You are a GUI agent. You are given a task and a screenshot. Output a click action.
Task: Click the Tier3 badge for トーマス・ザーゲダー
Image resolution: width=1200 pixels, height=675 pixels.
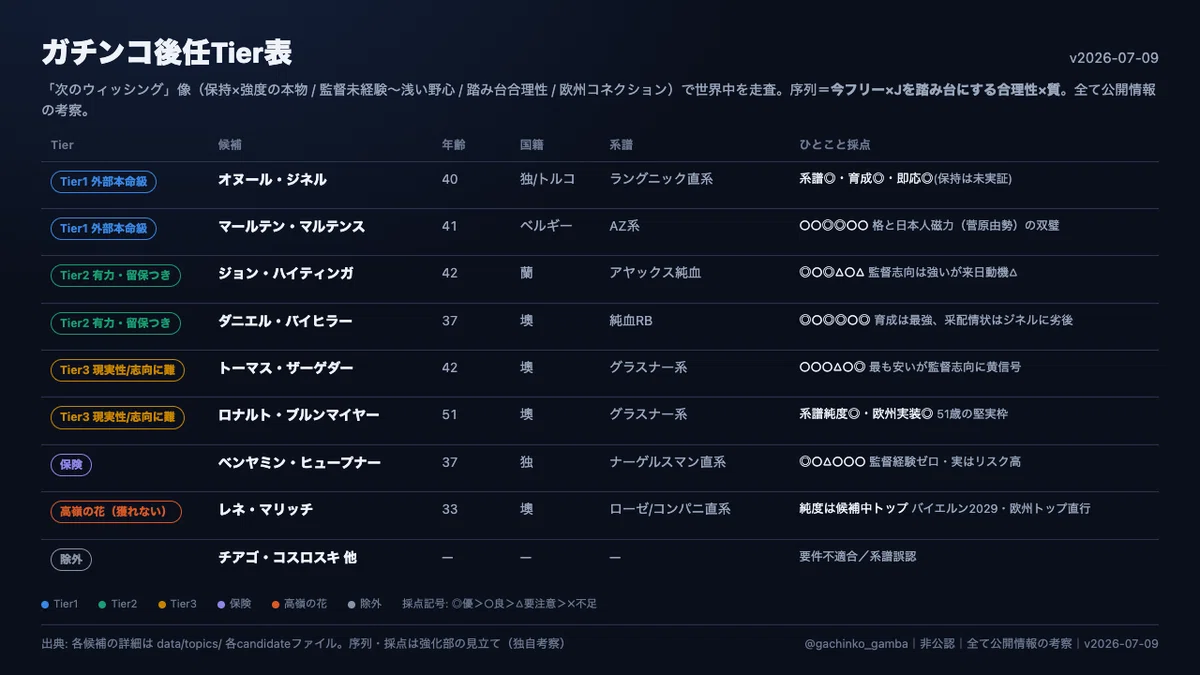pos(117,370)
